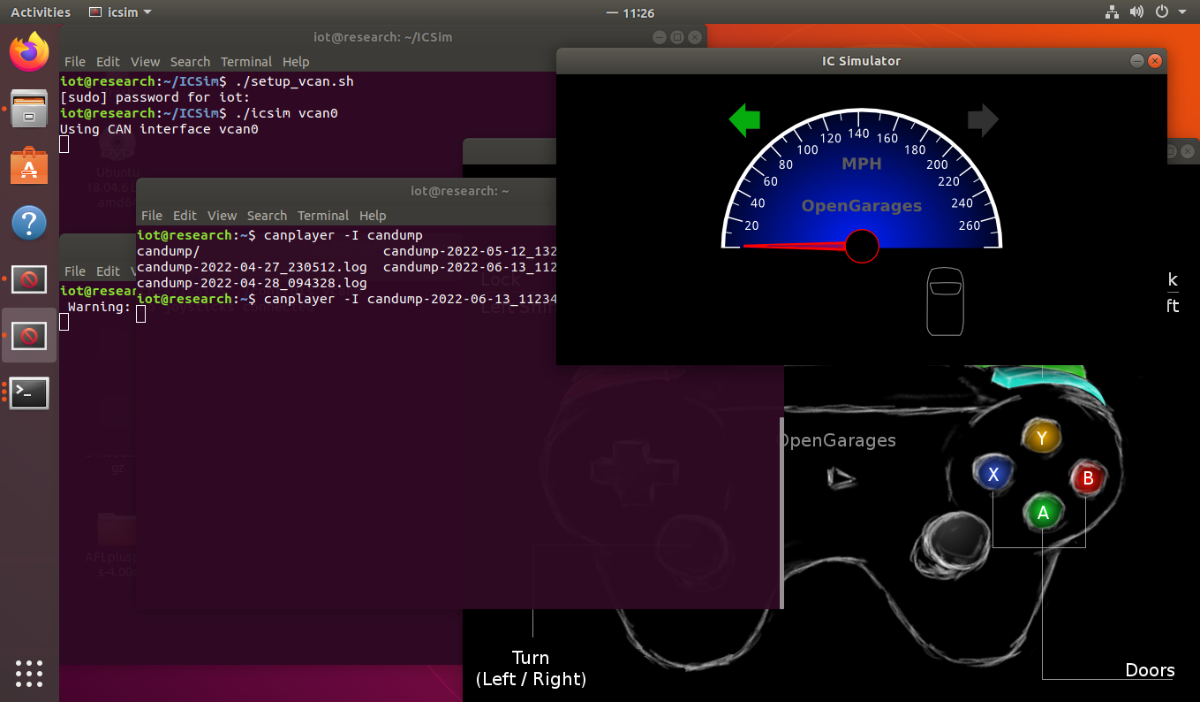This screenshot has width=1200, height=702.
Task: Click the front terminal scrollbar
Action: [x=780, y=513]
